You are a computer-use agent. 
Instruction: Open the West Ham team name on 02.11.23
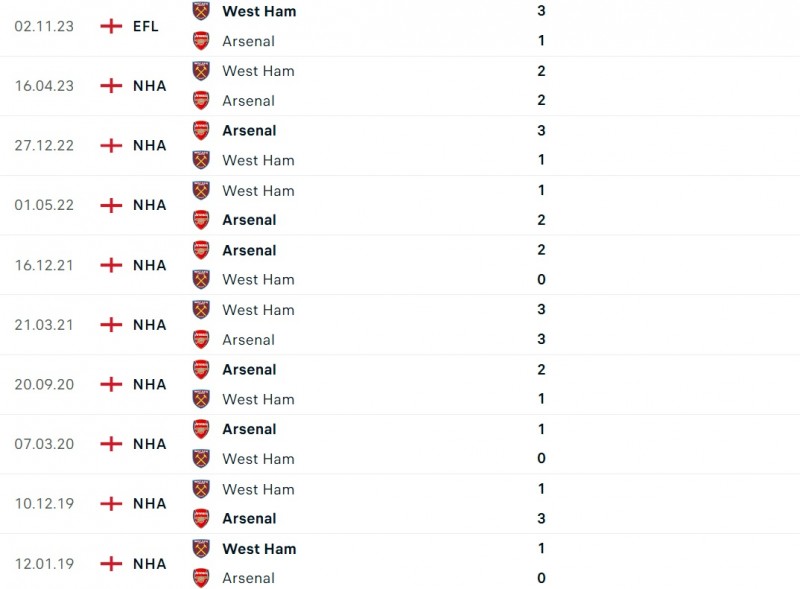tap(259, 12)
